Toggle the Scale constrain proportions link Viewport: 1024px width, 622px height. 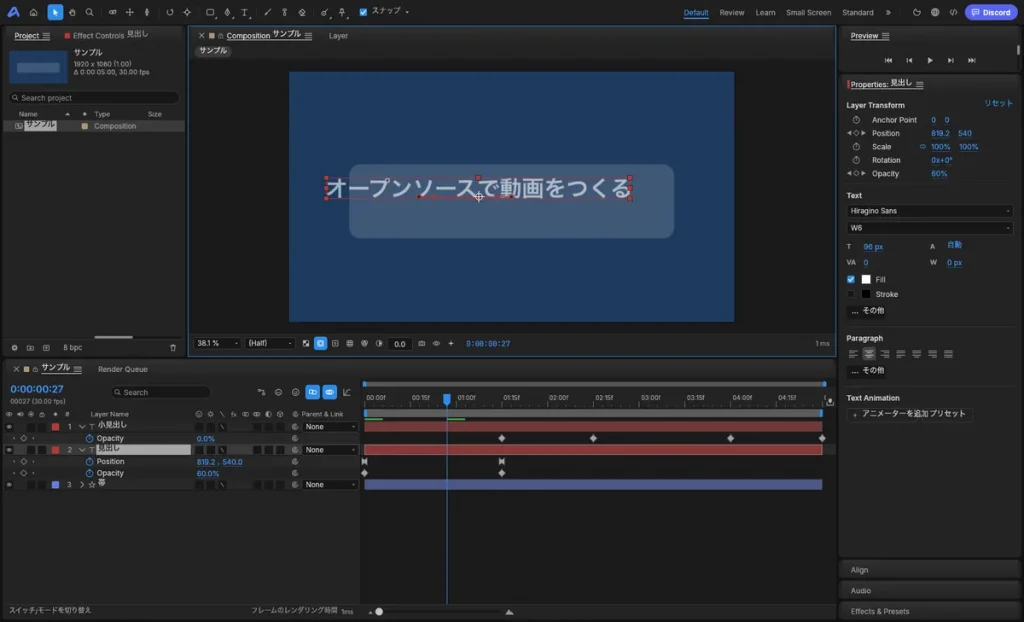[922, 146]
